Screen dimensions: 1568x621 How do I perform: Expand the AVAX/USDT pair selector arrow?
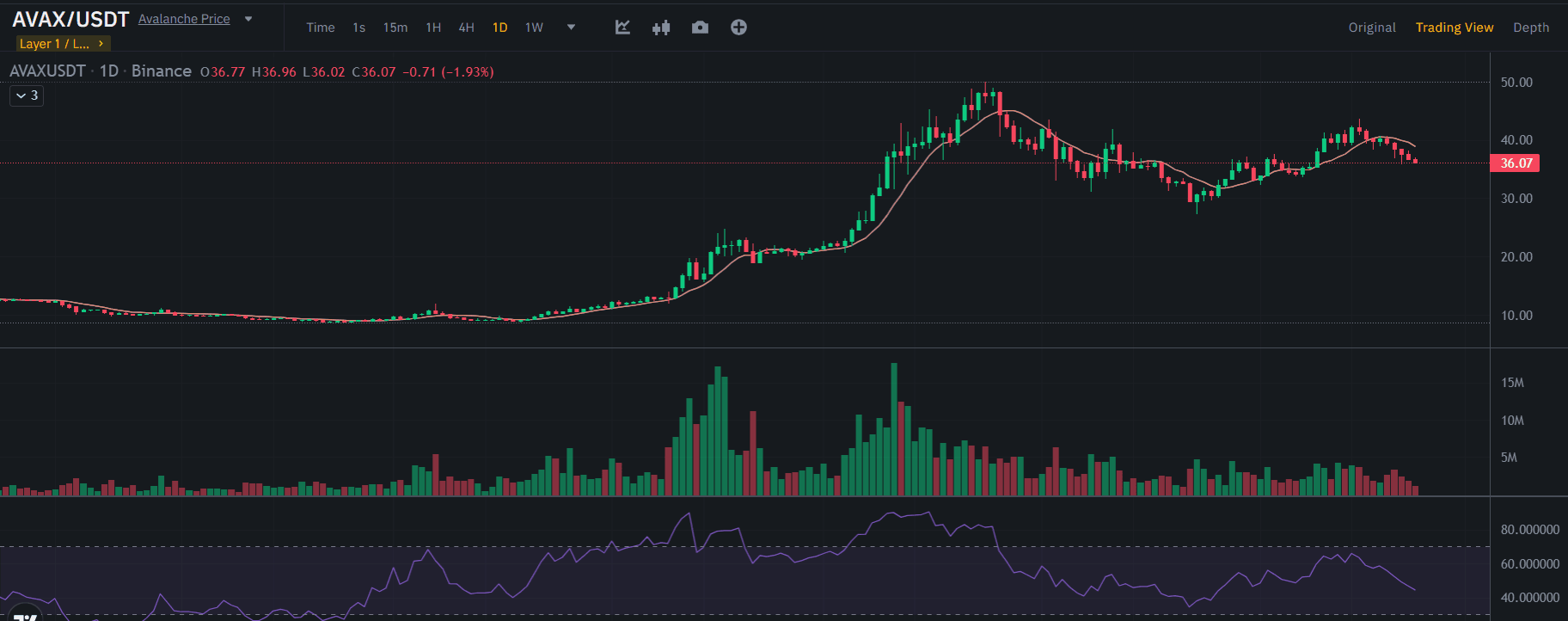[x=248, y=19]
